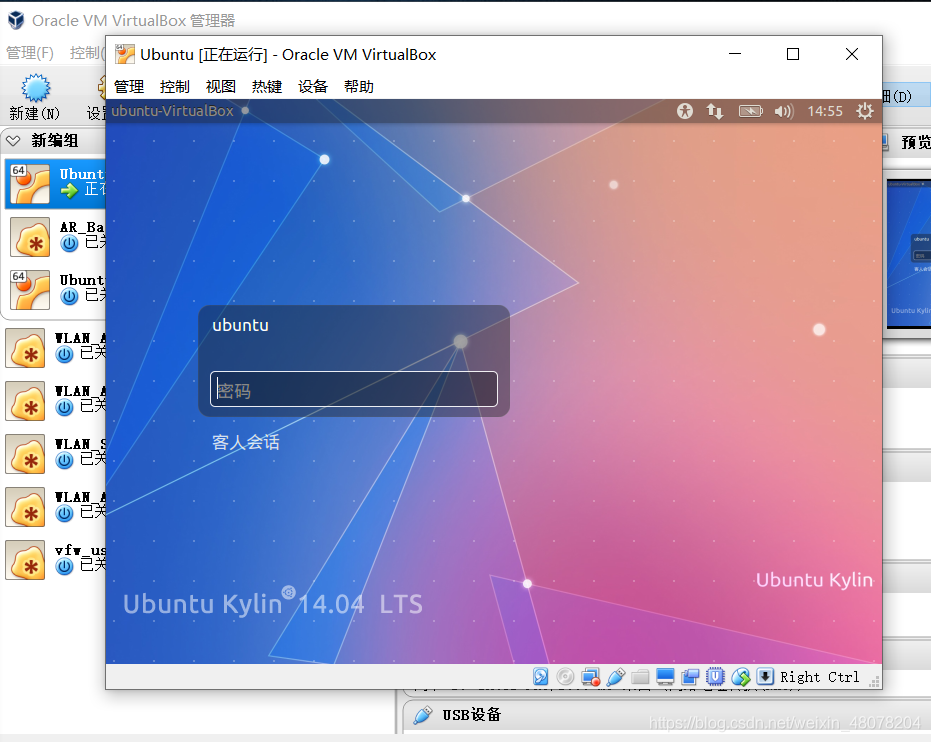Open the 热键 menu in the VM window
The image size is (931, 742).
coord(266,86)
